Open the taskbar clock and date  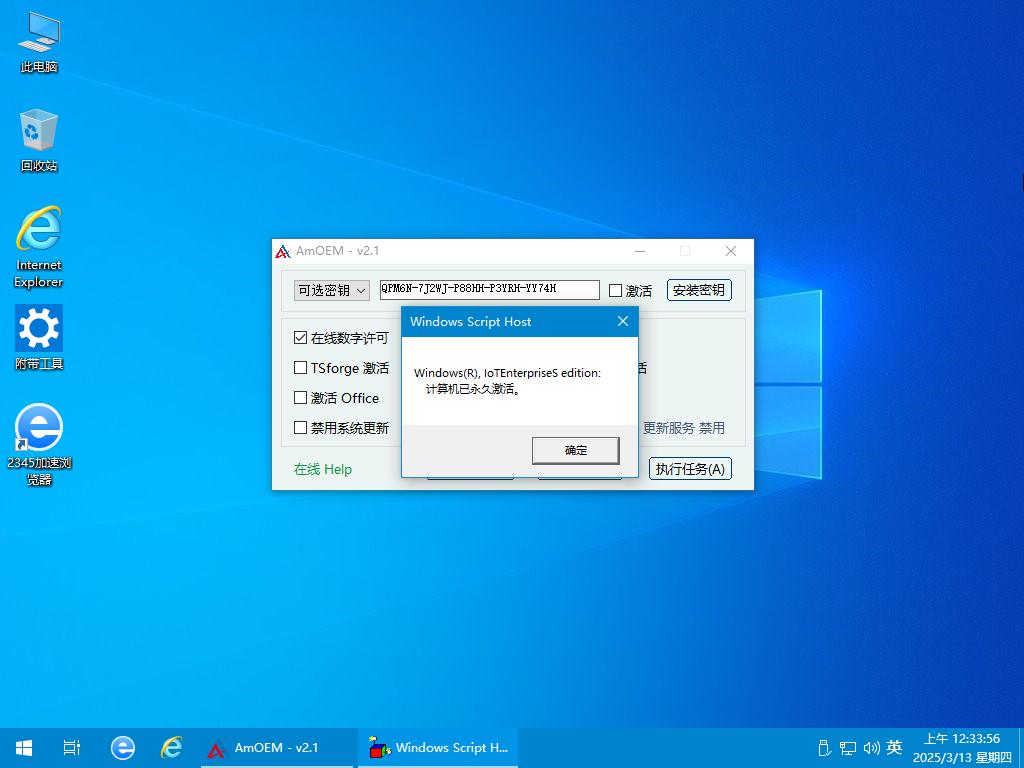coord(961,748)
